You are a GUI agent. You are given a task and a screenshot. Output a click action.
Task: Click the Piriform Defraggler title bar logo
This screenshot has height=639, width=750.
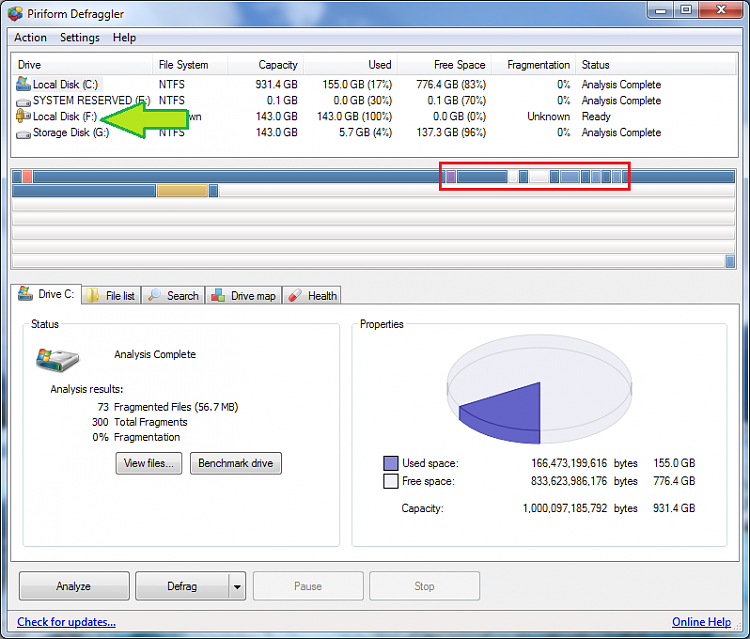(15, 13)
